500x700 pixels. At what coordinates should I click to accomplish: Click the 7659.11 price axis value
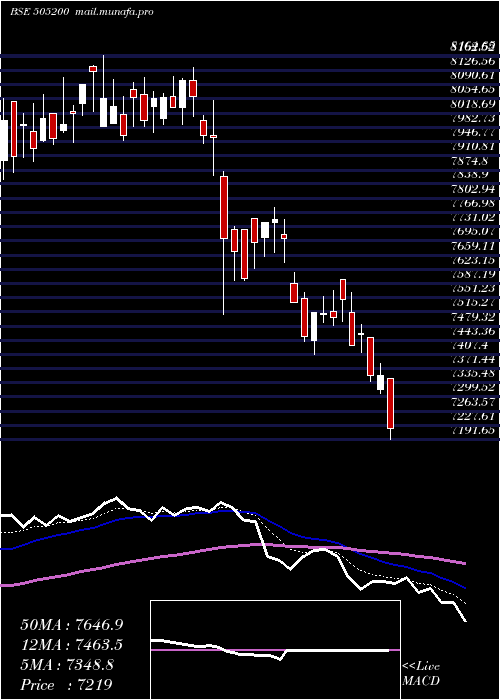[472, 246]
